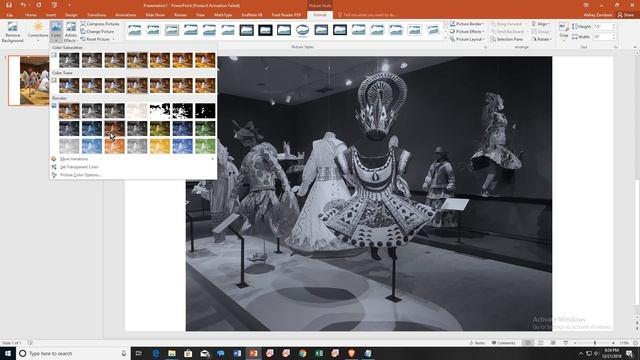Adjust the zoom slider in status bar
The width and height of the screenshot is (640, 360).
pyautogui.click(x=594, y=343)
